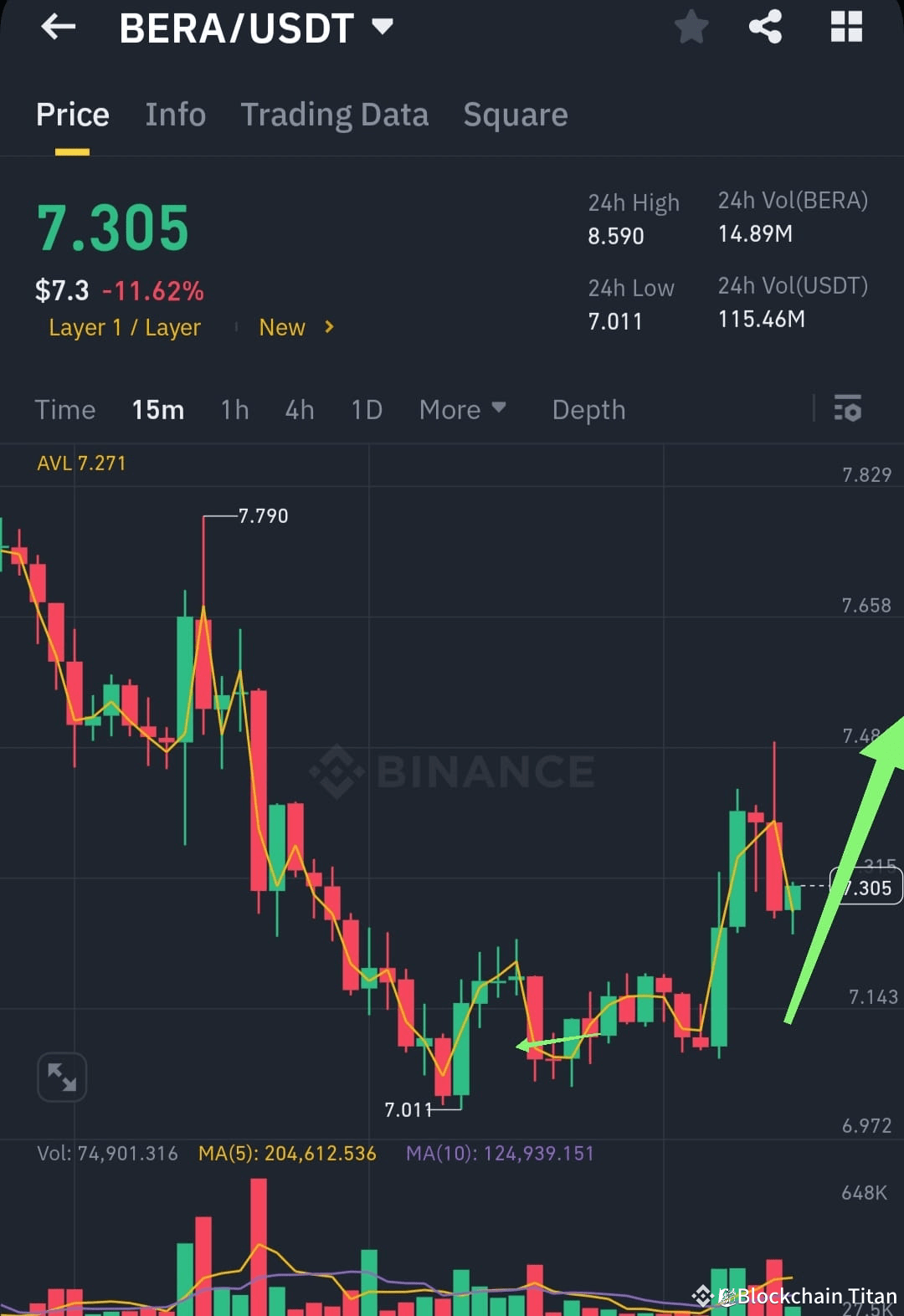Screen dimensions: 904x1316
Task: Open the share icon
Action: pos(764,27)
